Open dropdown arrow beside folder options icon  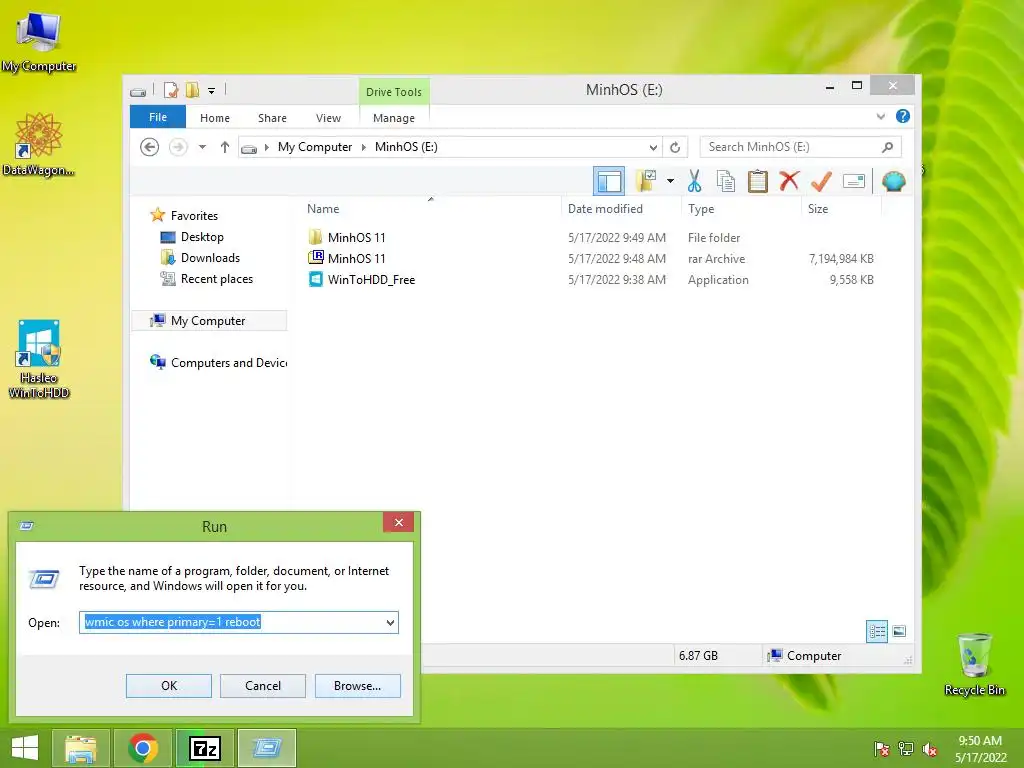[x=670, y=181]
